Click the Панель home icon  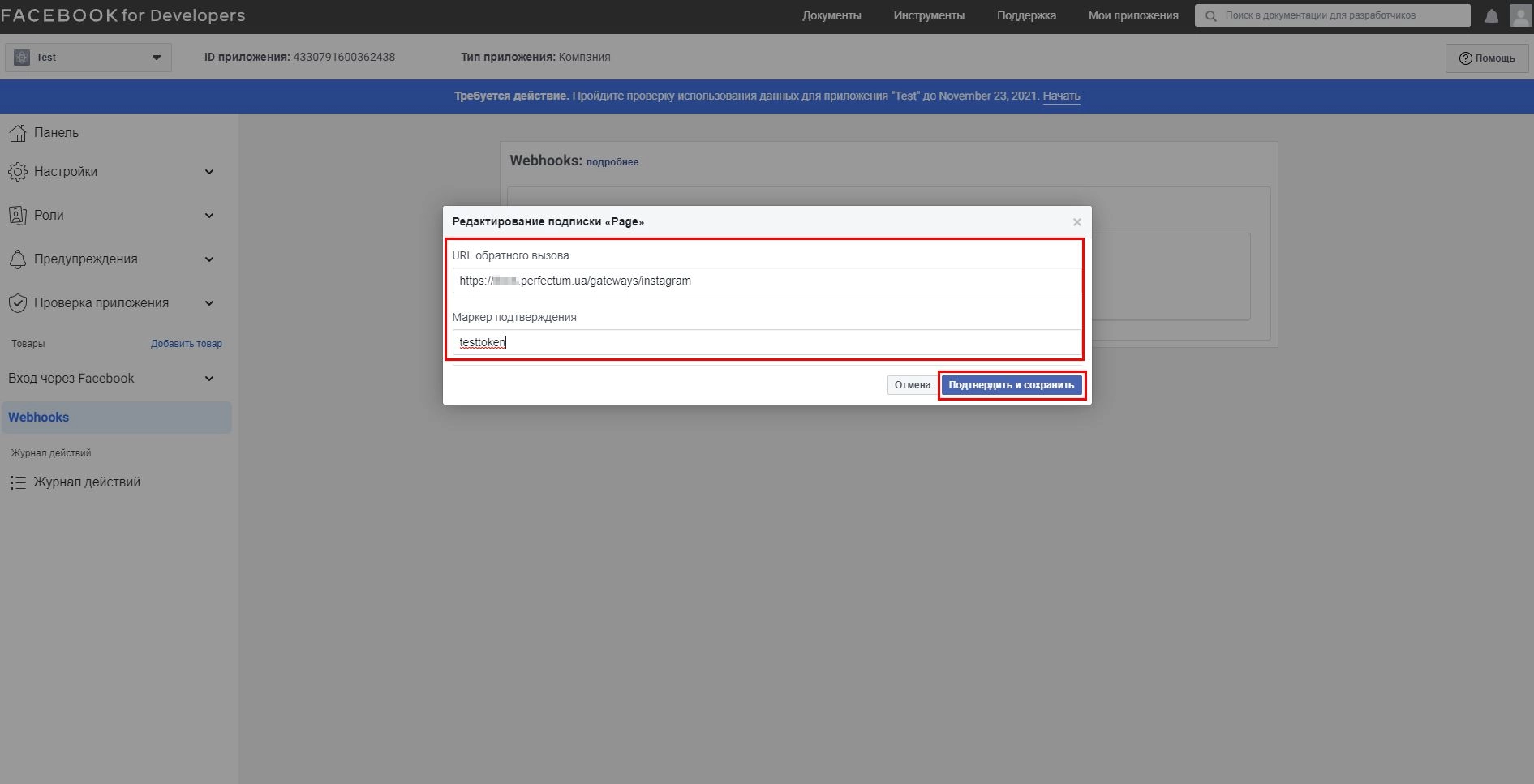tap(17, 133)
